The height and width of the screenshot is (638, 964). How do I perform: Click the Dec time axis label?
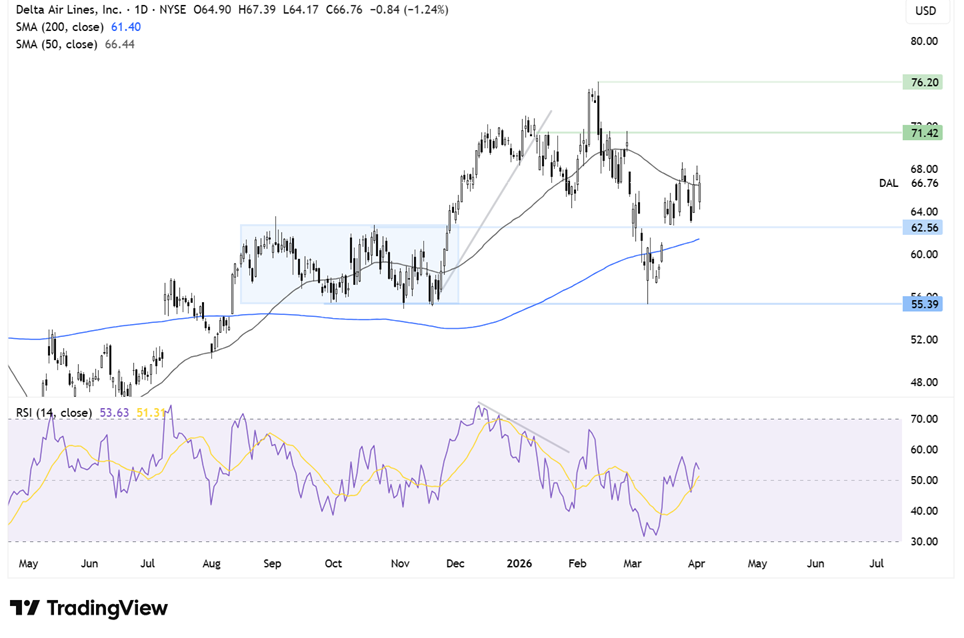pyautogui.click(x=455, y=563)
